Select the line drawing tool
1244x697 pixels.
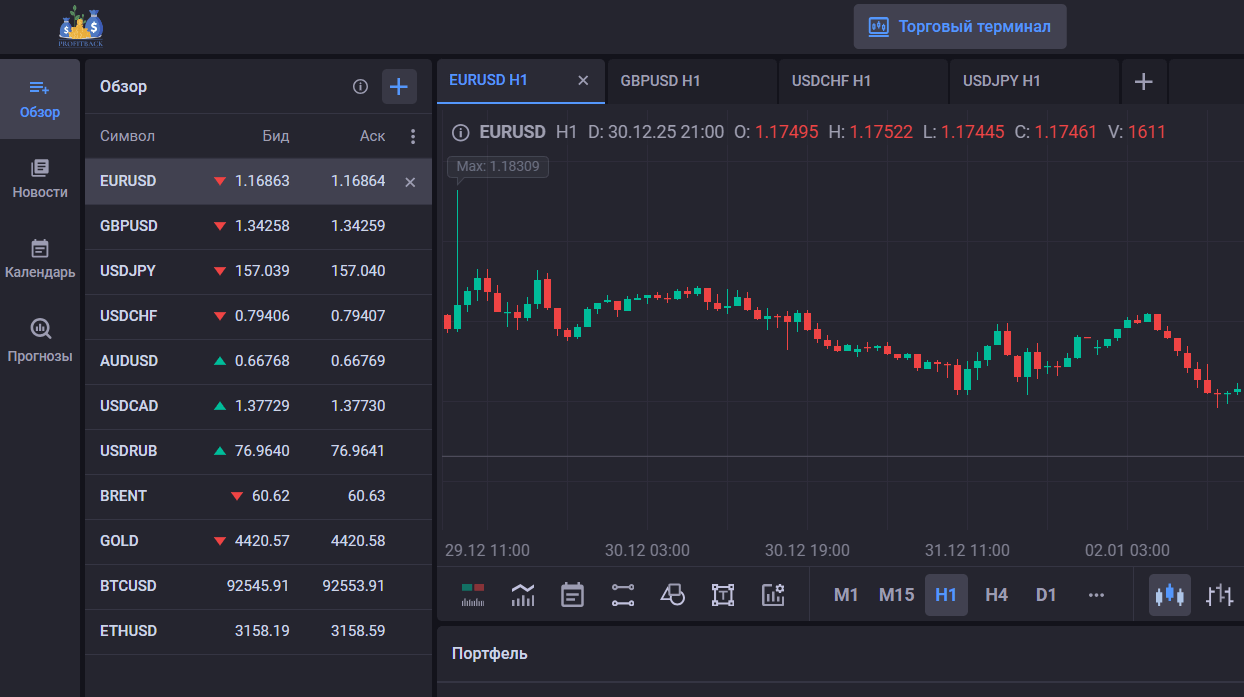click(x=622, y=595)
